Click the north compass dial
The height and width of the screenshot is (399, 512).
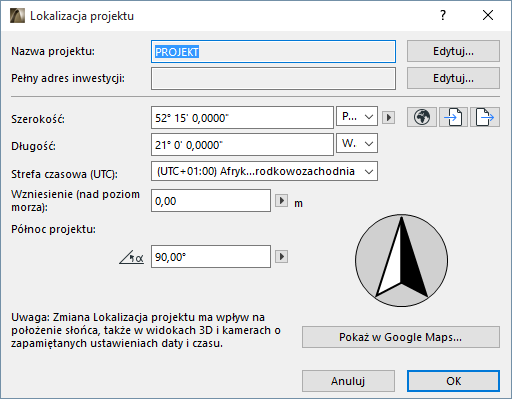(x=401, y=260)
